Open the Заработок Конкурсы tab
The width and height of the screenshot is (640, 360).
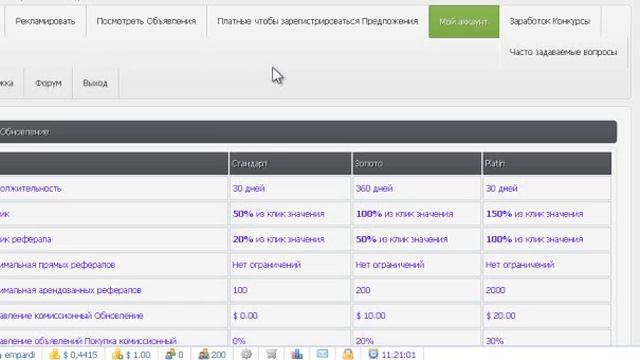[x=550, y=21]
